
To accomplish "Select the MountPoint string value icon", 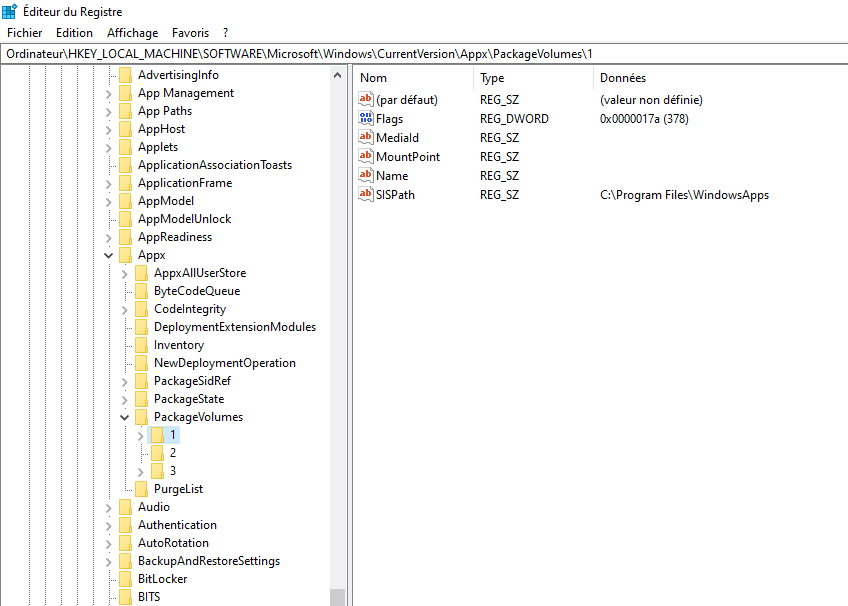I will click(x=366, y=156).
